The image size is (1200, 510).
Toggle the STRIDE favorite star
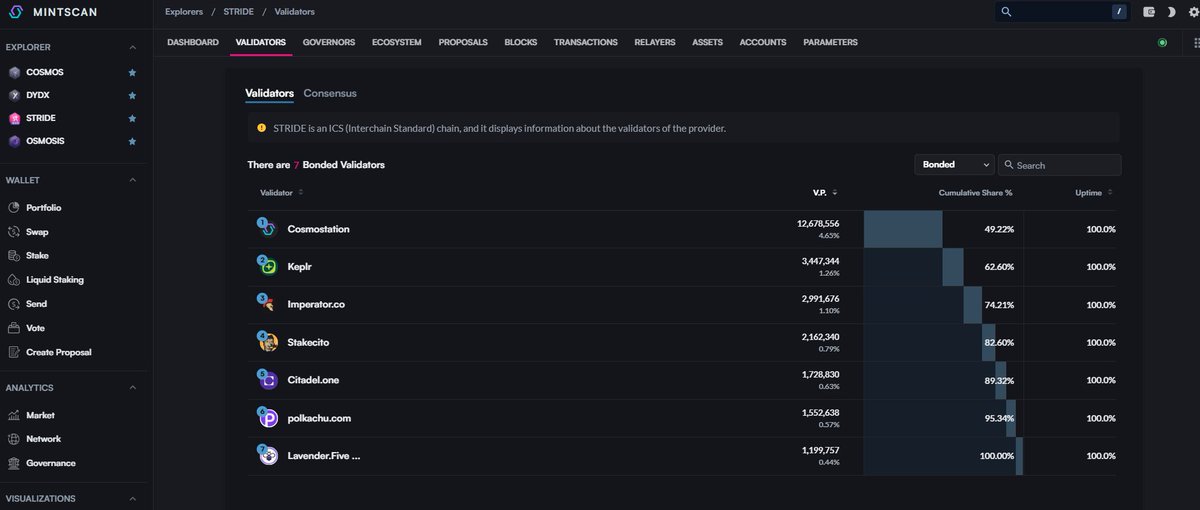tap(132, 119)
